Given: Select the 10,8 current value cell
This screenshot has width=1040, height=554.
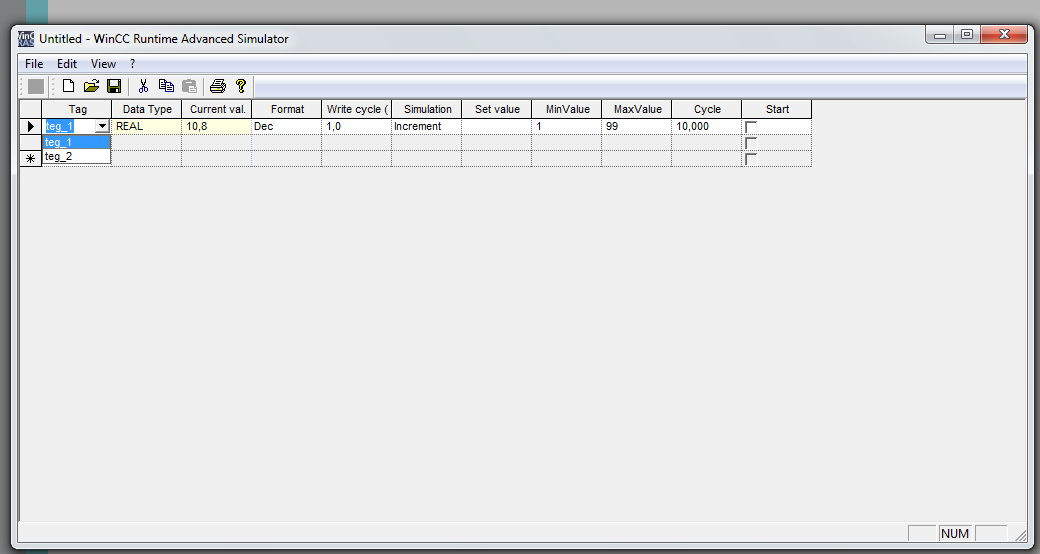Looking at the screenshot, I should 217,126.
